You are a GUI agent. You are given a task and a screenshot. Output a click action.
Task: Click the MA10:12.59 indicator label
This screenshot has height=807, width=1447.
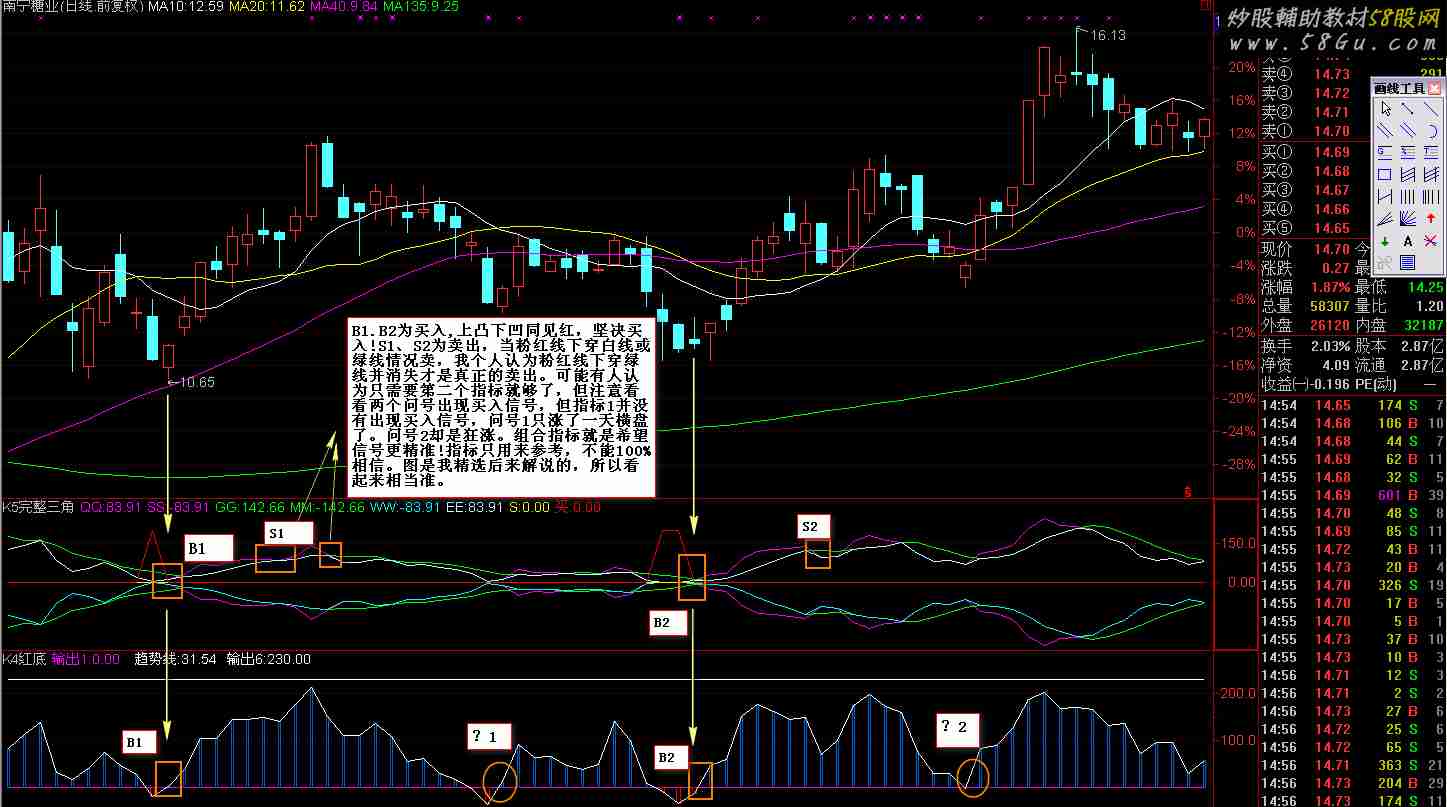(186, 7)
